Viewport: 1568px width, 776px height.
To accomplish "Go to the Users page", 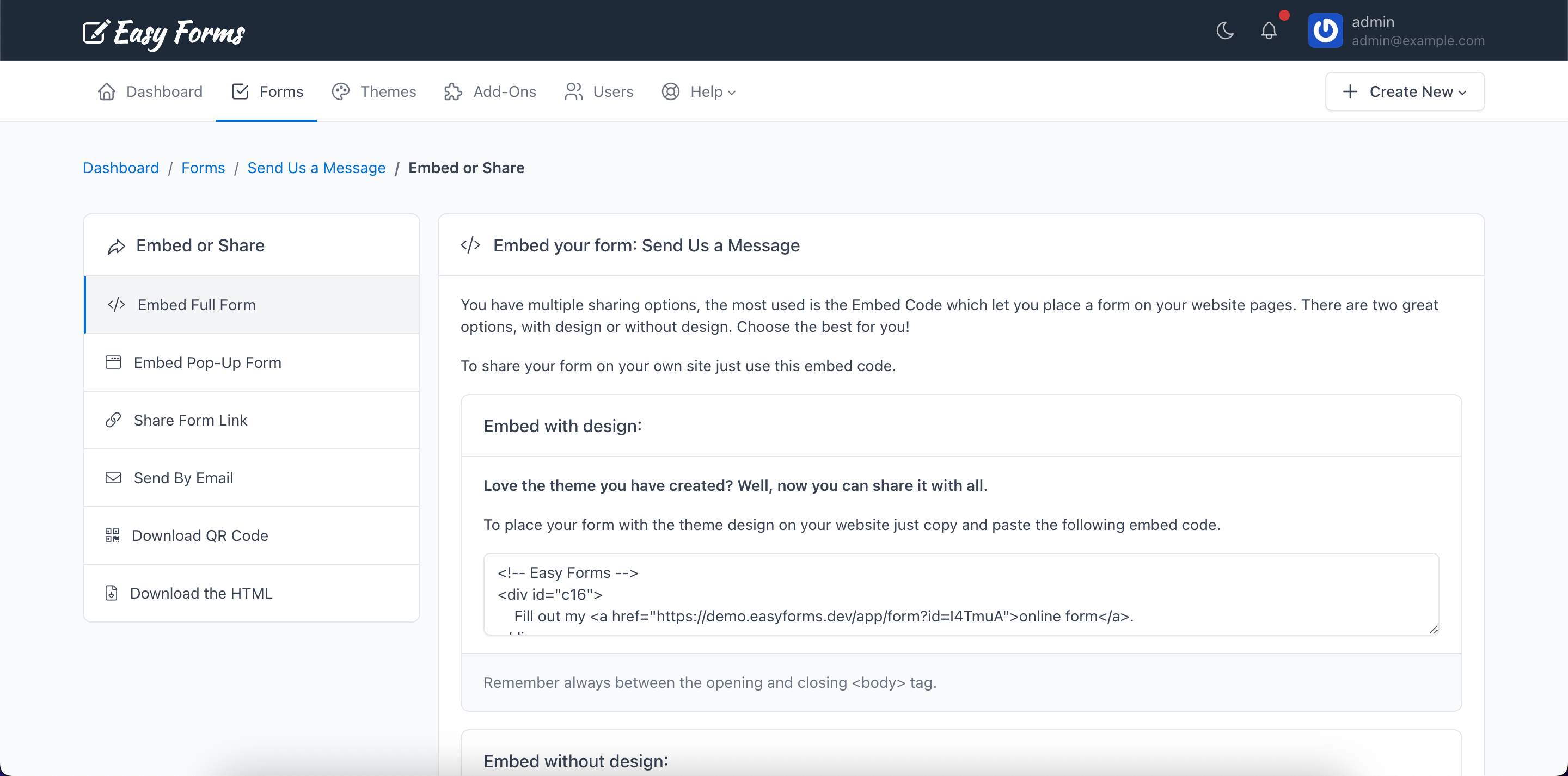I will [x=598, y=91].
